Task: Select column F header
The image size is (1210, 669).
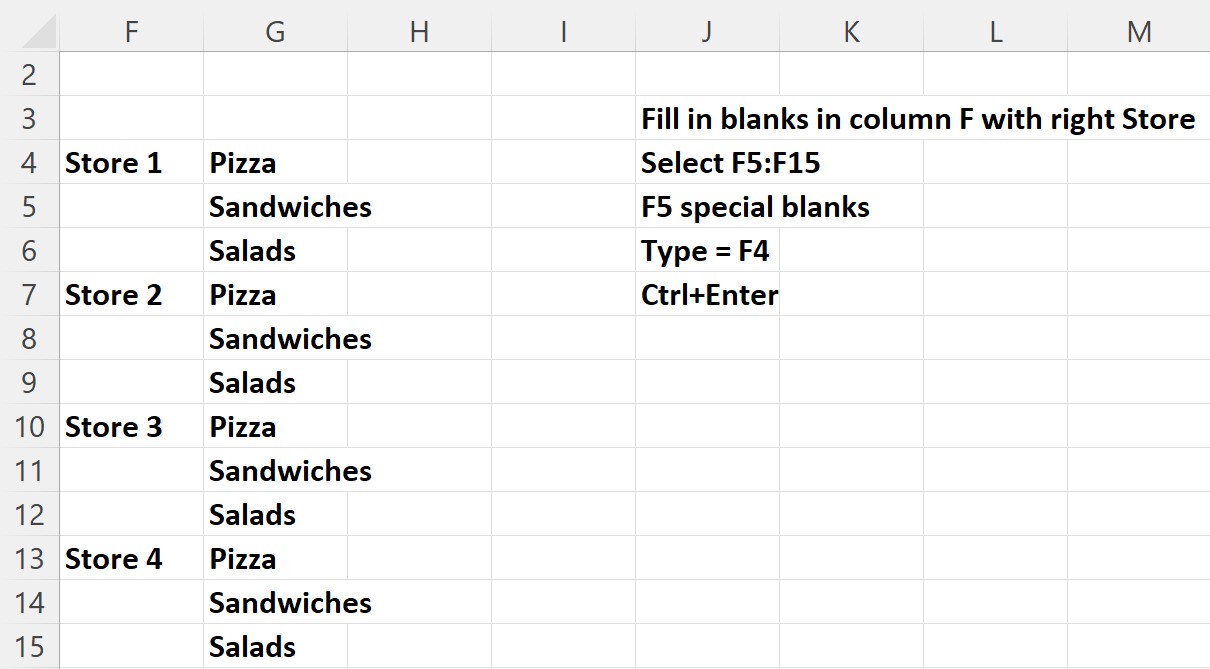Action: 131,32
